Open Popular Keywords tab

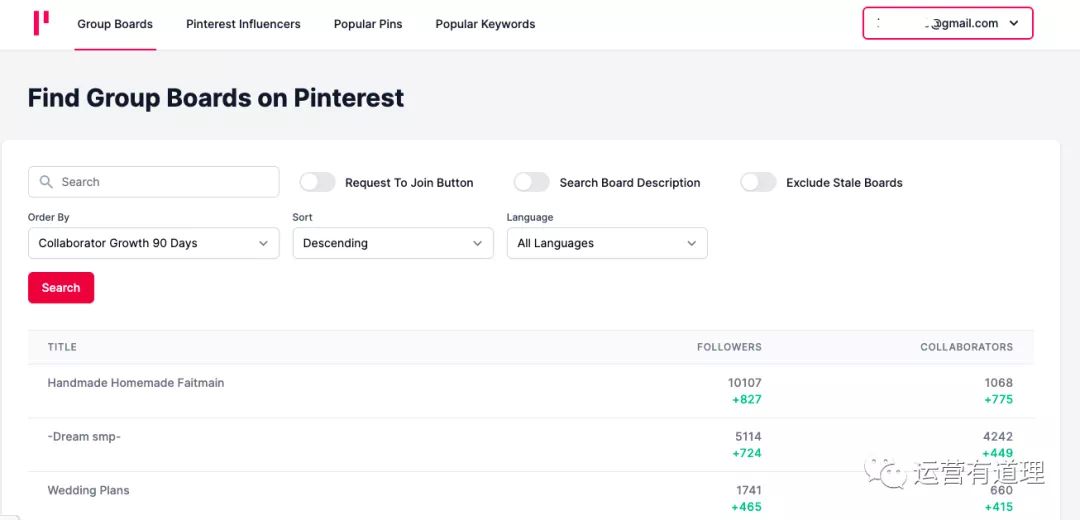click(485, 24)
